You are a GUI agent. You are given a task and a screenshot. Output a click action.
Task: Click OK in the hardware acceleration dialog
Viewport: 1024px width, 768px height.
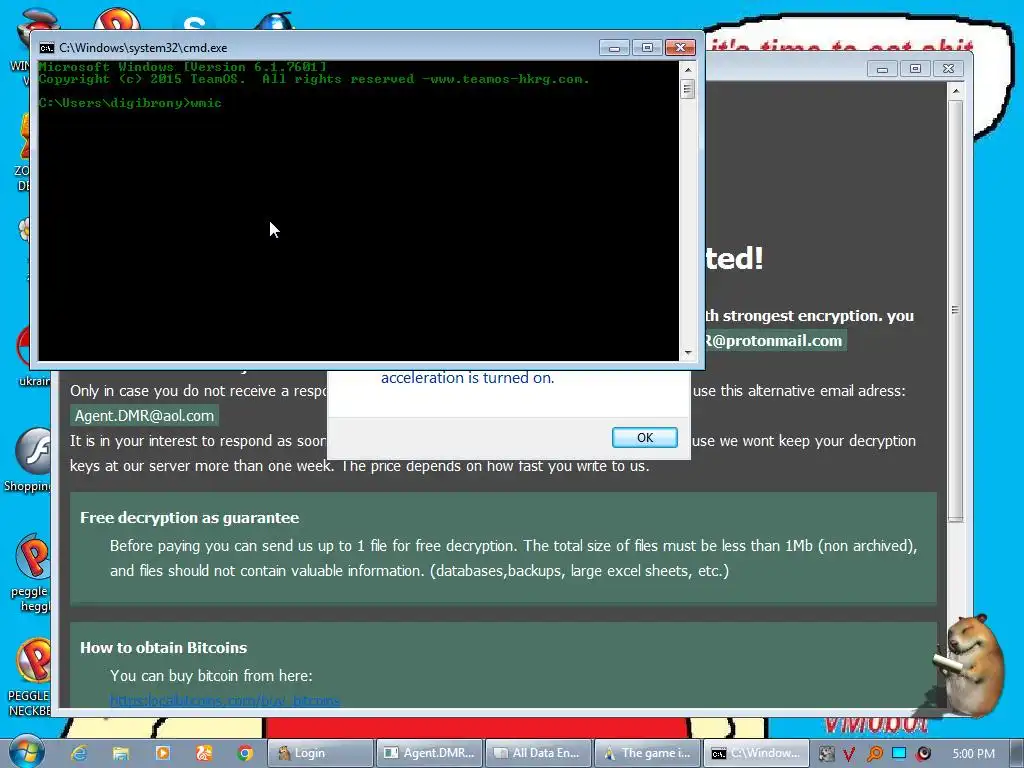(645, 438)
